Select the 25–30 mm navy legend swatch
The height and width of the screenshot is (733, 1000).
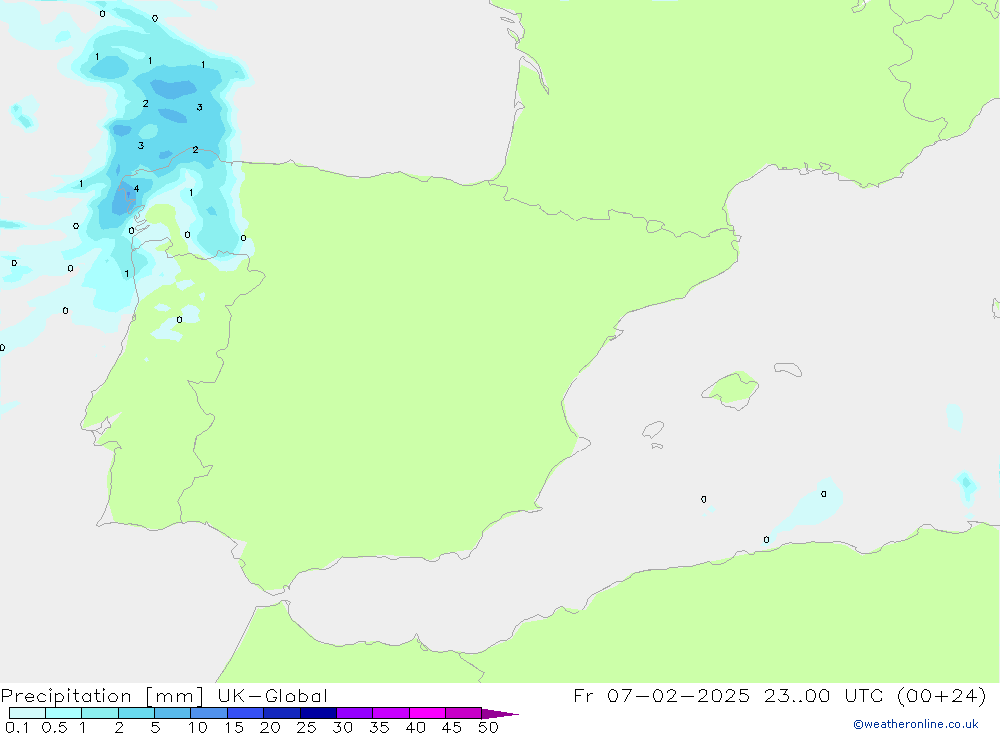point(318,713)
